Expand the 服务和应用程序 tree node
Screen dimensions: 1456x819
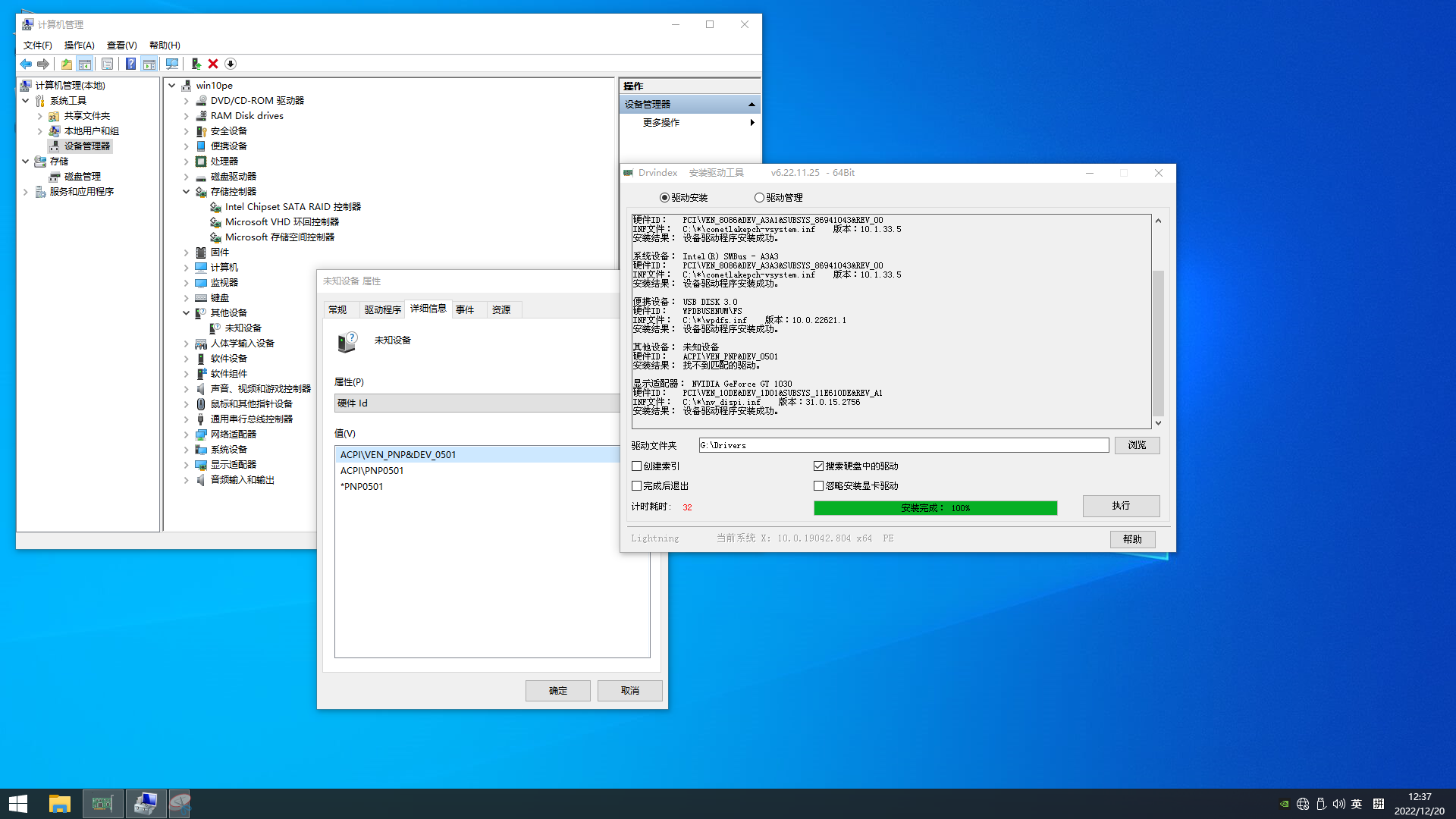(x=26, y=192)
